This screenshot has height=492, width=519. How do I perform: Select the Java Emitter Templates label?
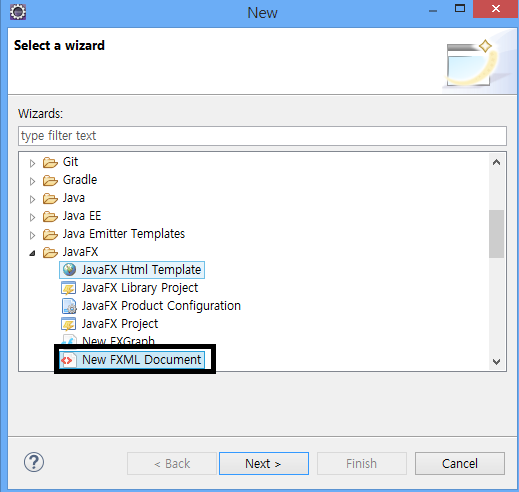point(124,234)
